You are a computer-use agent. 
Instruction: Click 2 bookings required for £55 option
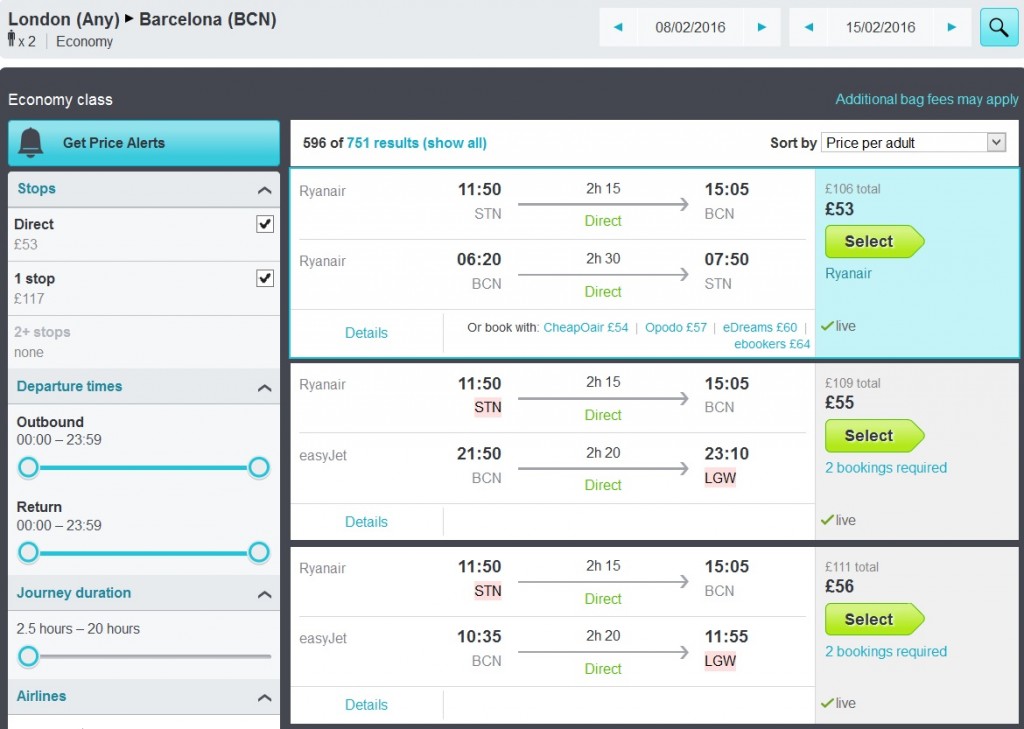[886, 468]
